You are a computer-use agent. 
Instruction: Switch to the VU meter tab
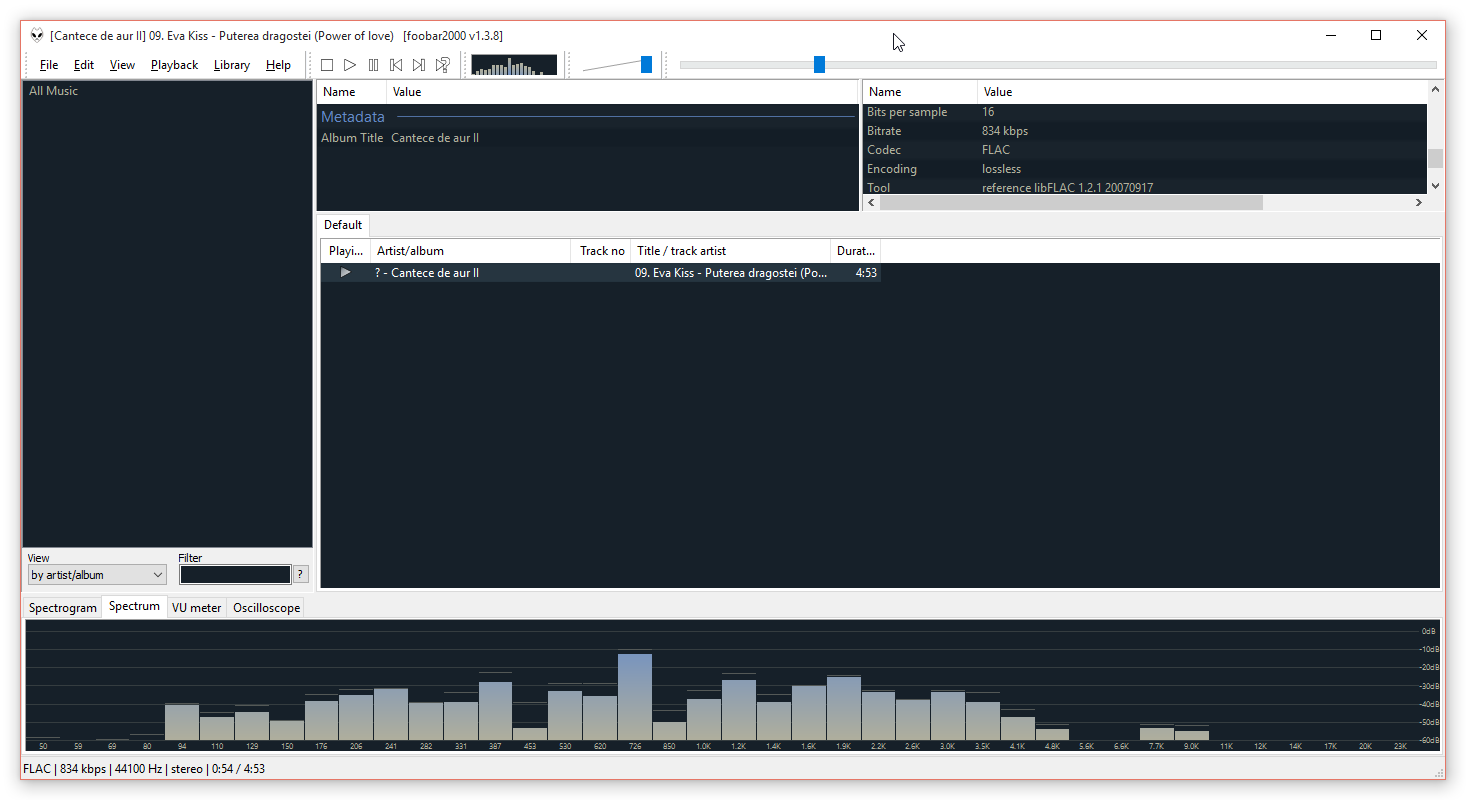pyautogui.click(x=196, y=608)
